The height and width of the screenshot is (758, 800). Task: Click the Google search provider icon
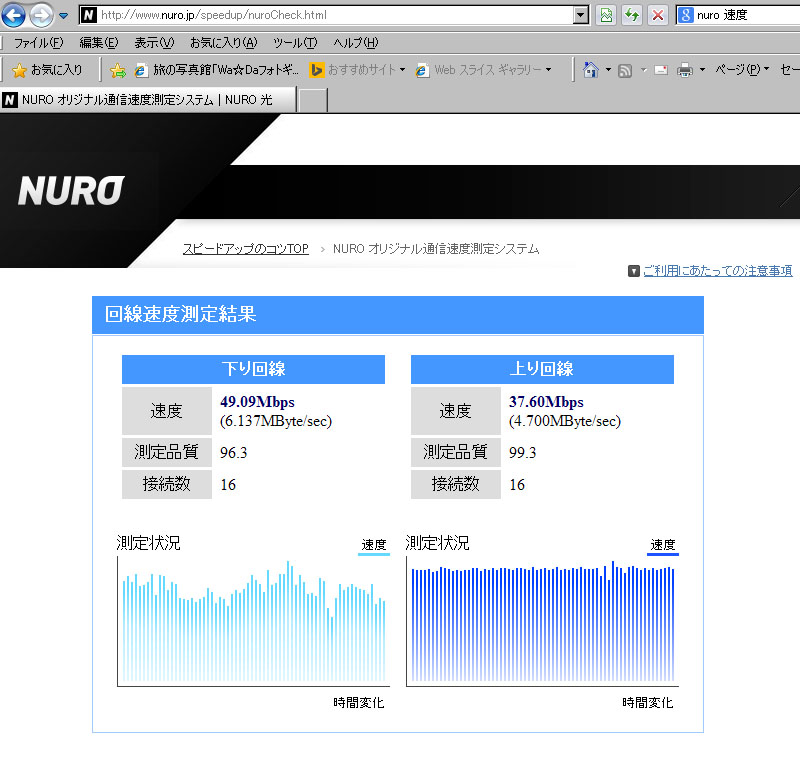click(686, 15)
